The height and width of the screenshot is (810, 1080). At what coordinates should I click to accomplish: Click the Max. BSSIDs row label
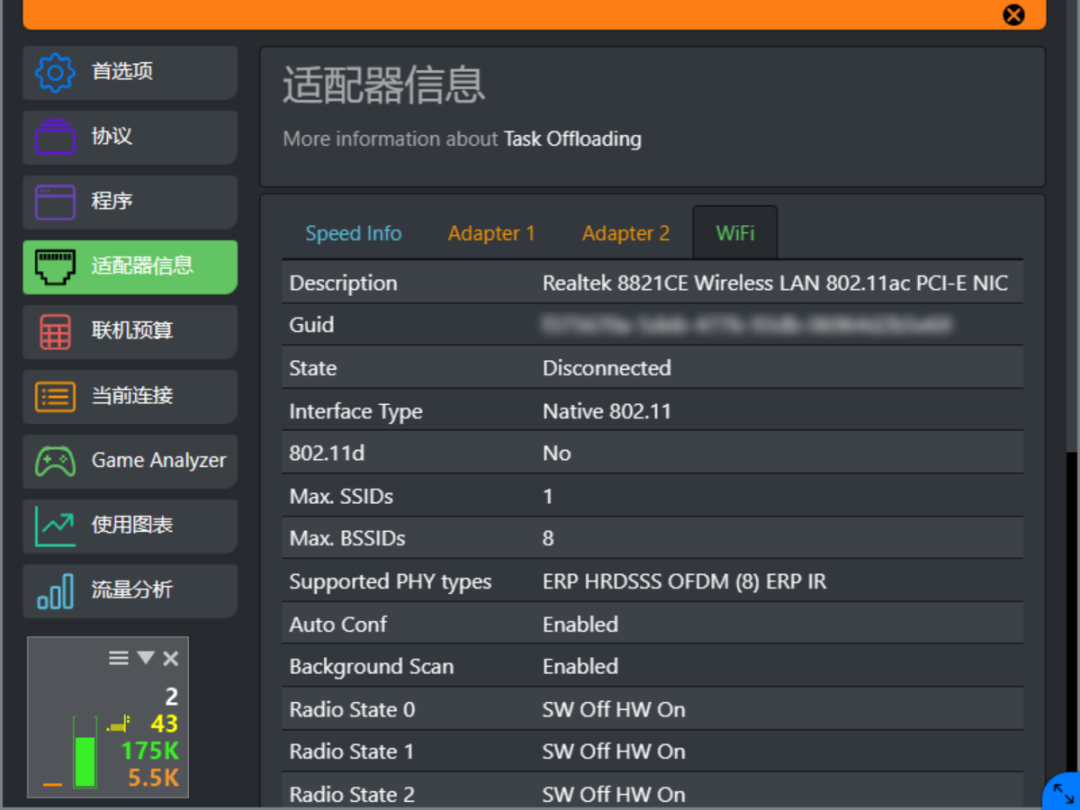pyautogui.click(x=347, y=538)
